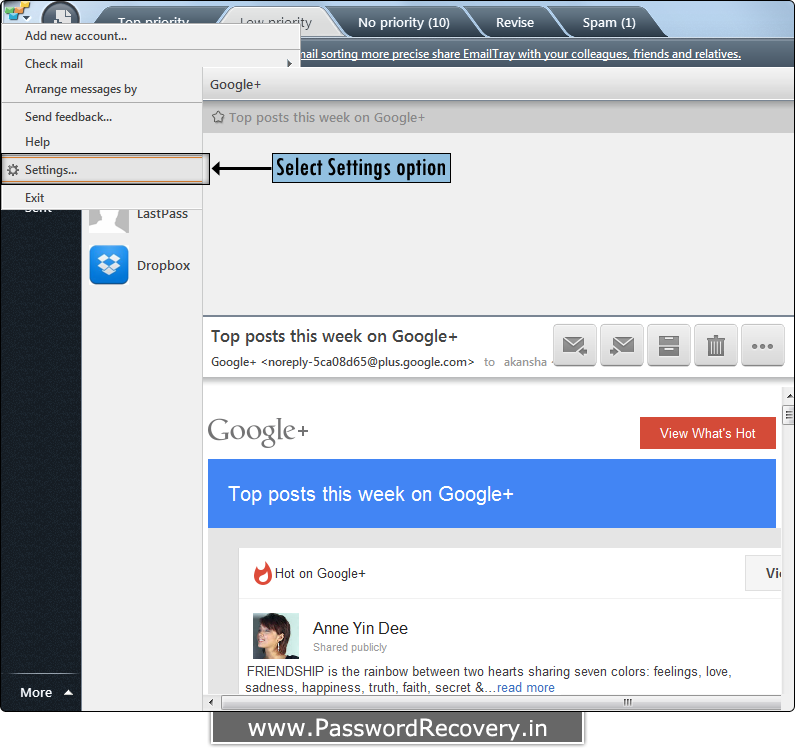
Task: Choose Exit in the menu
Action: pos(34,198)
